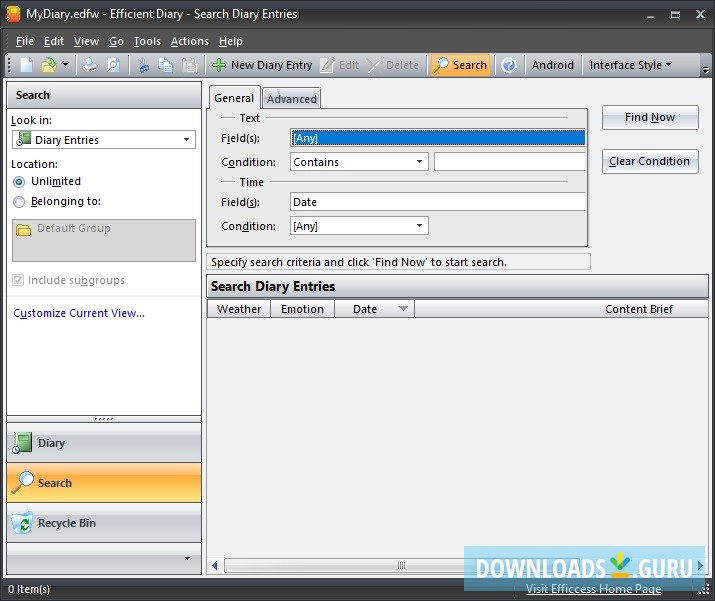The image size is (715, 601).
Task: Click the print toolbar icon
Action: click(x=90, y=65)
